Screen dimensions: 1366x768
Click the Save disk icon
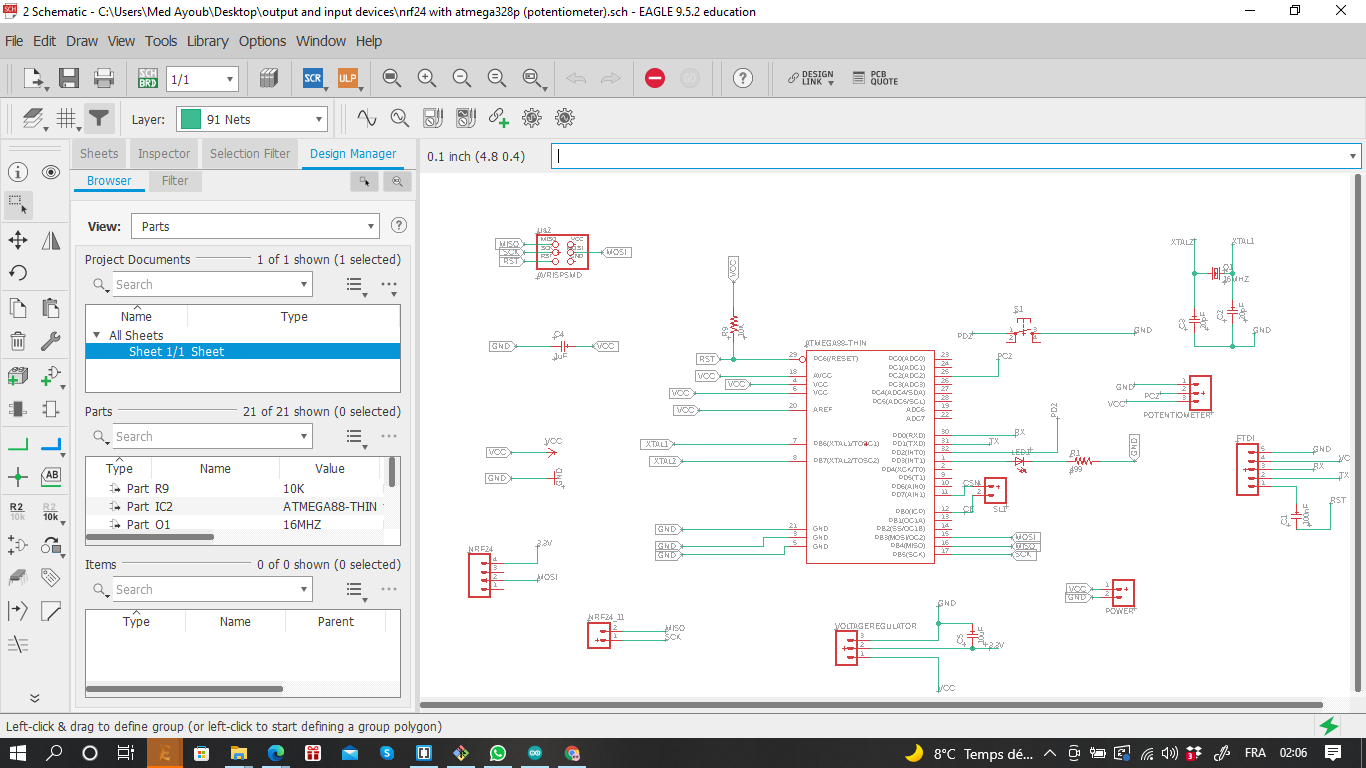[x=69, y=78]
